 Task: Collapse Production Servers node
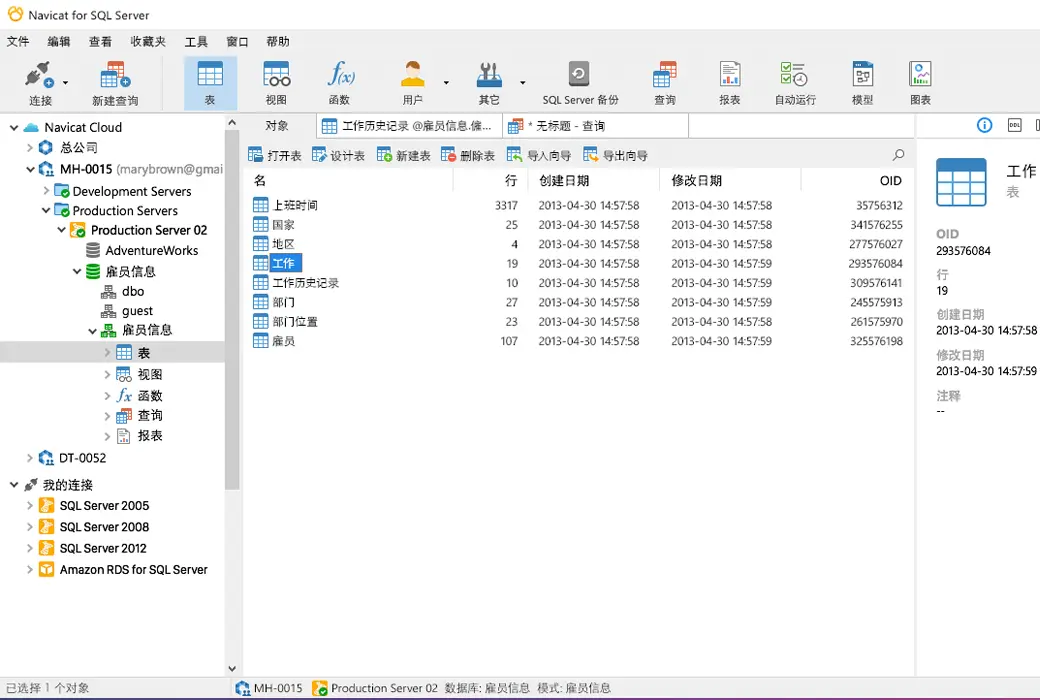coord(46,210)
